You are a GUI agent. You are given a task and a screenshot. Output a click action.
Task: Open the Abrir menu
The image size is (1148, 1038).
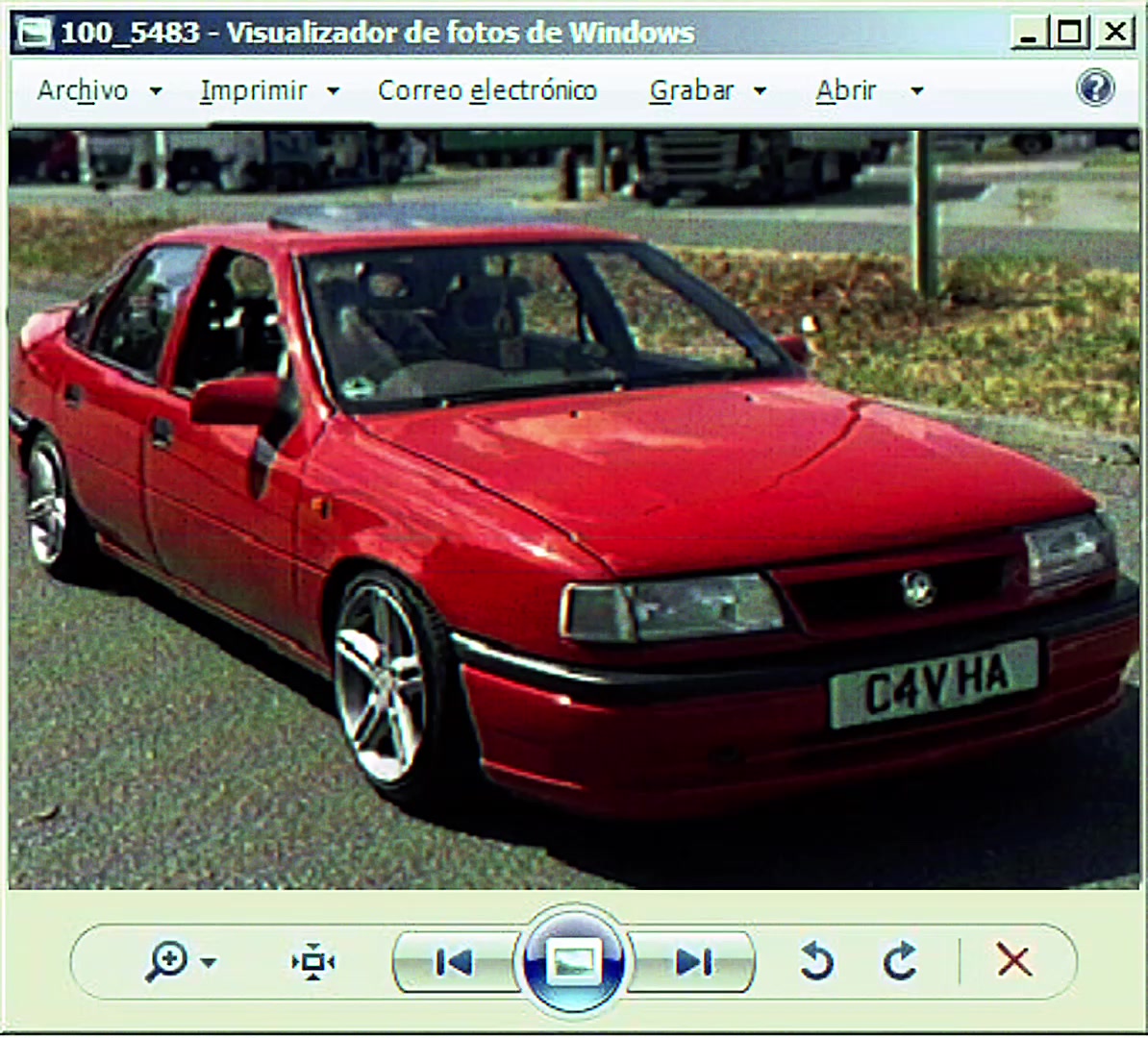pos(846,90)
